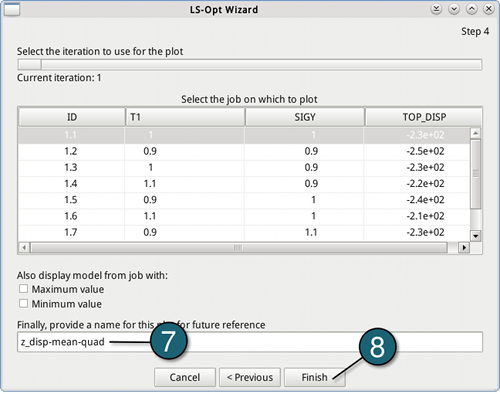500x394 pixels.
Task: Click the Finish button
Action: tap(315, 377)
